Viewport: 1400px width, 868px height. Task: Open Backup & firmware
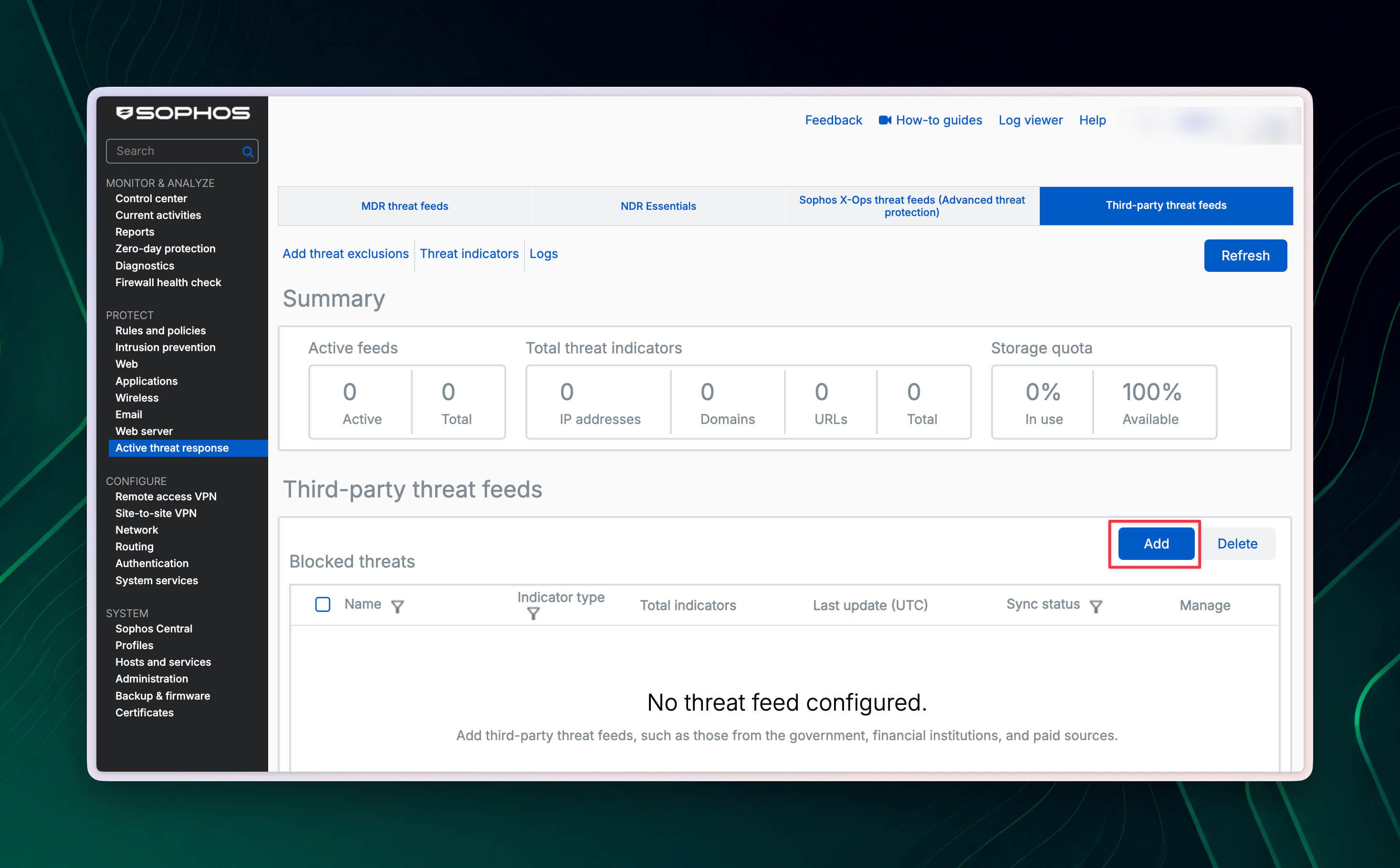[x=163, y=696]
